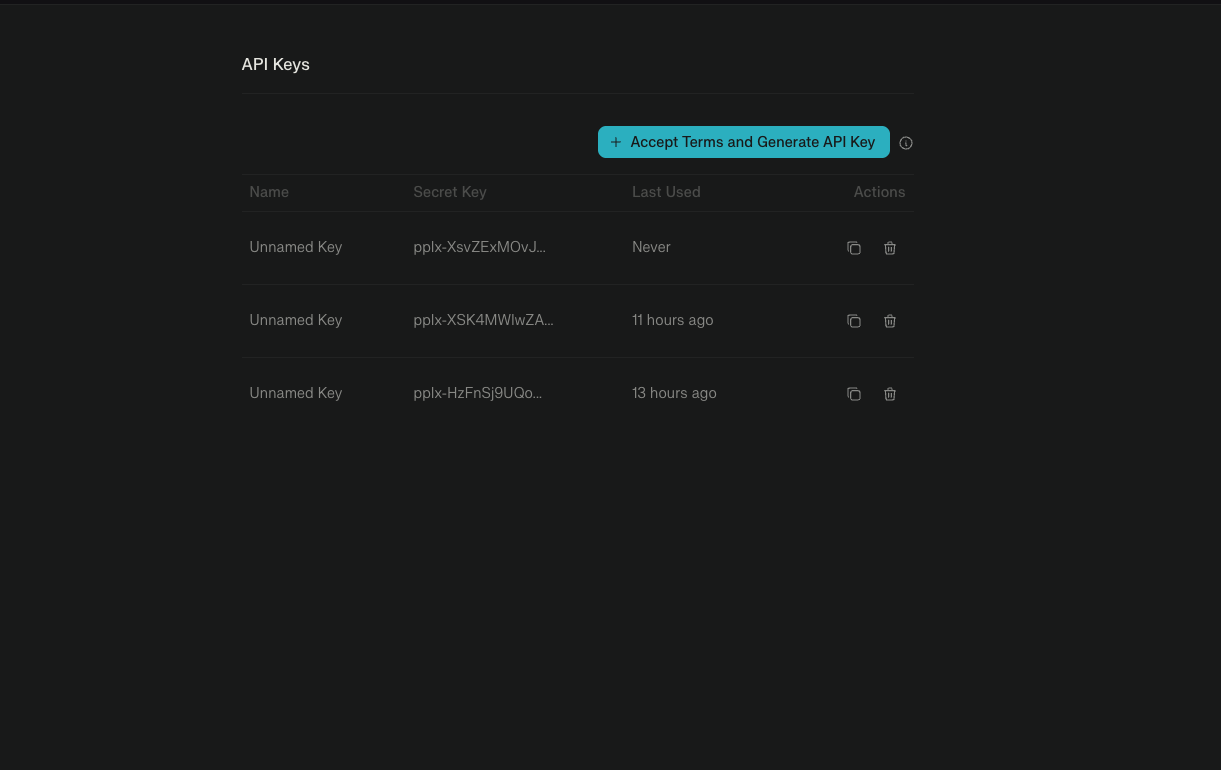
Task: Click the truncated pplx-XsvZExMOvJ key text
Action: point(479,247)
